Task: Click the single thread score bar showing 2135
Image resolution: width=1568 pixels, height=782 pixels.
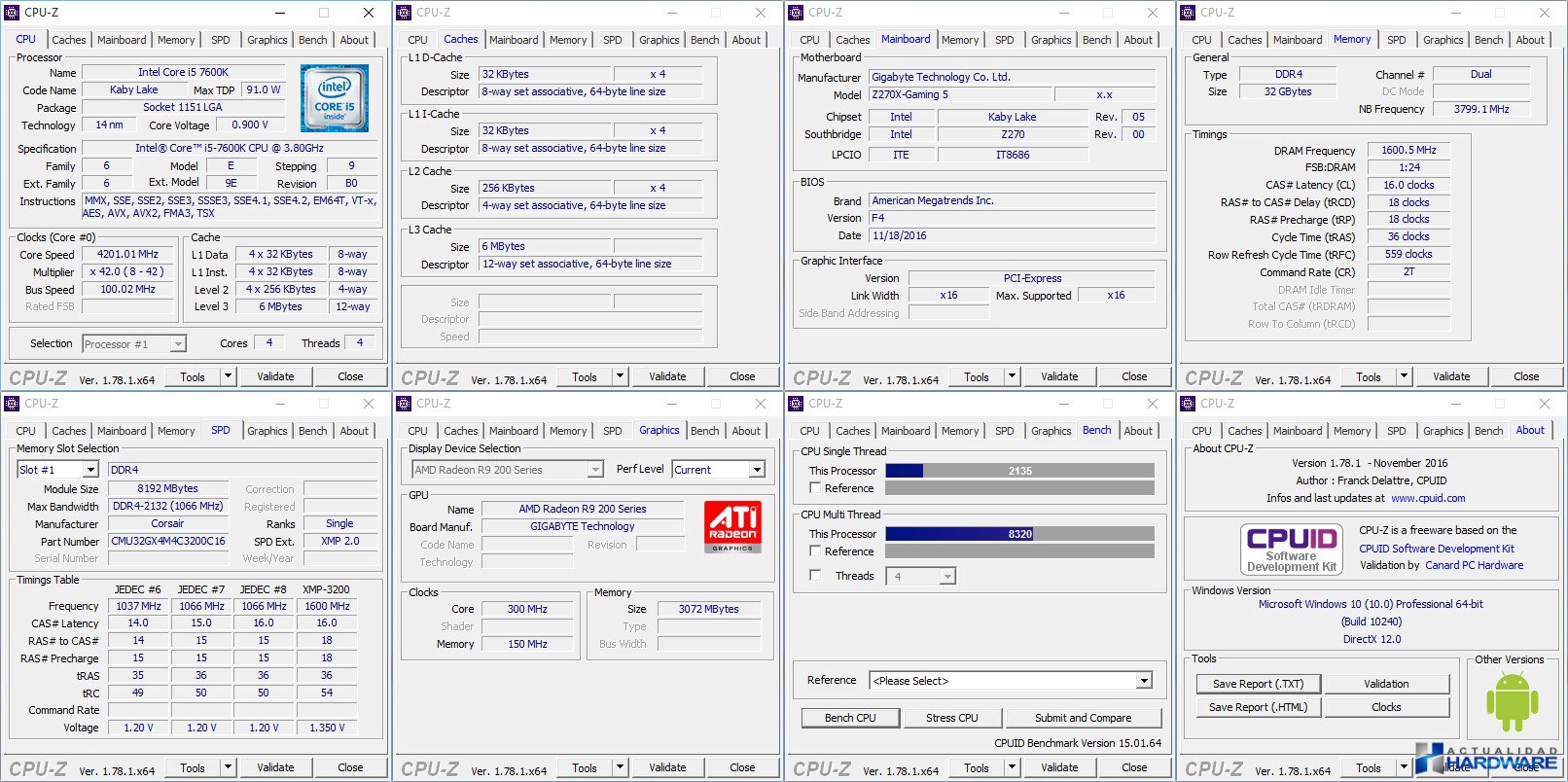Action: tap(1019, 471)
